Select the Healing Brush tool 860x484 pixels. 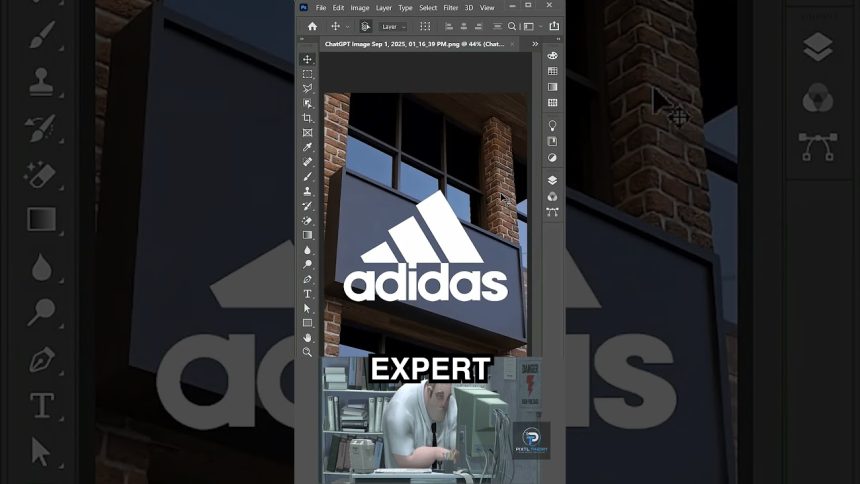click(307, 162)
